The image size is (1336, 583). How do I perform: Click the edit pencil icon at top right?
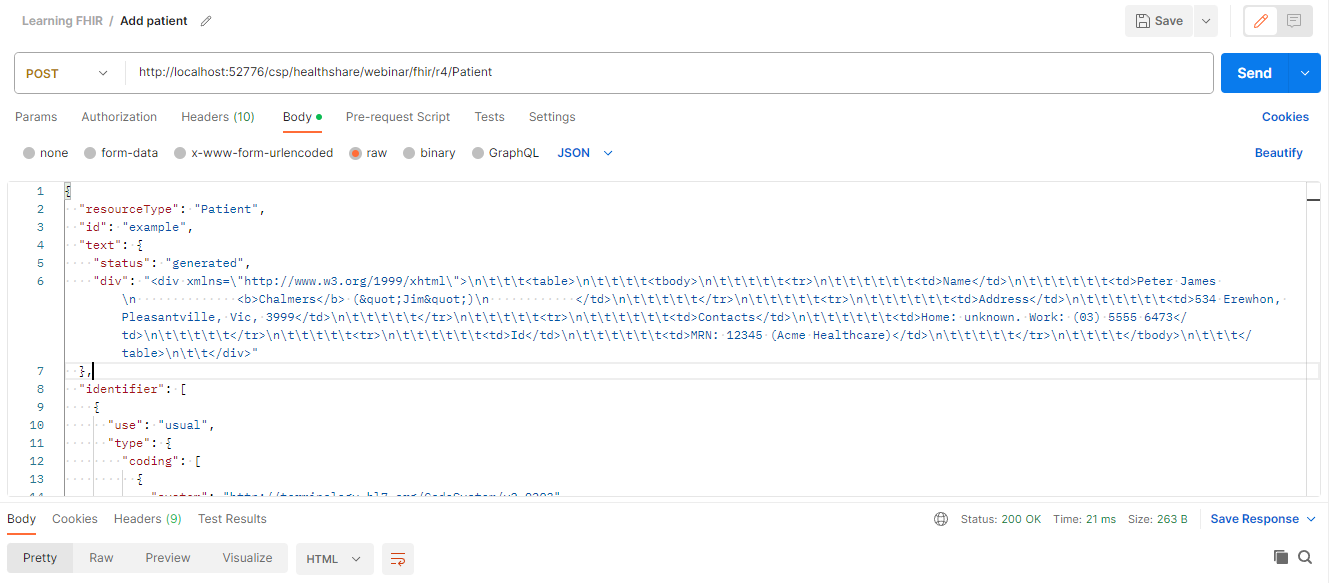point(1260,21)
